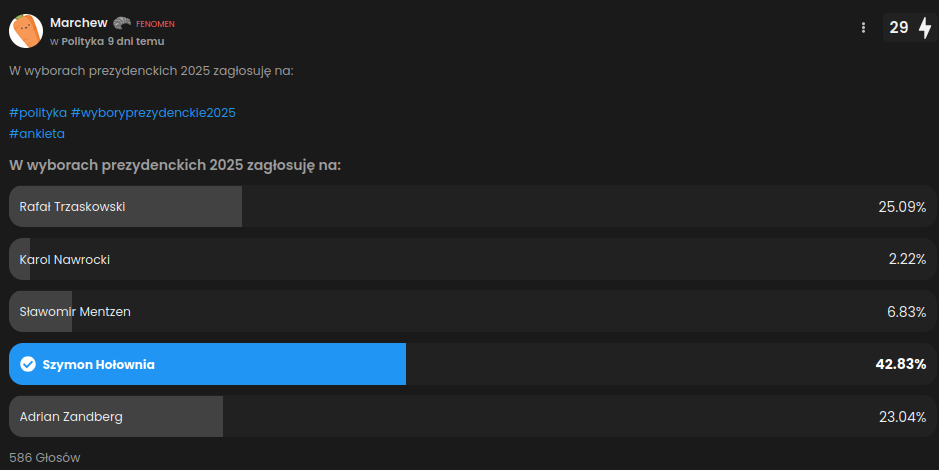939x470 pixels.
Task: Click the checkmark on Szymon Hołownia option
Action: pos(28,364)
